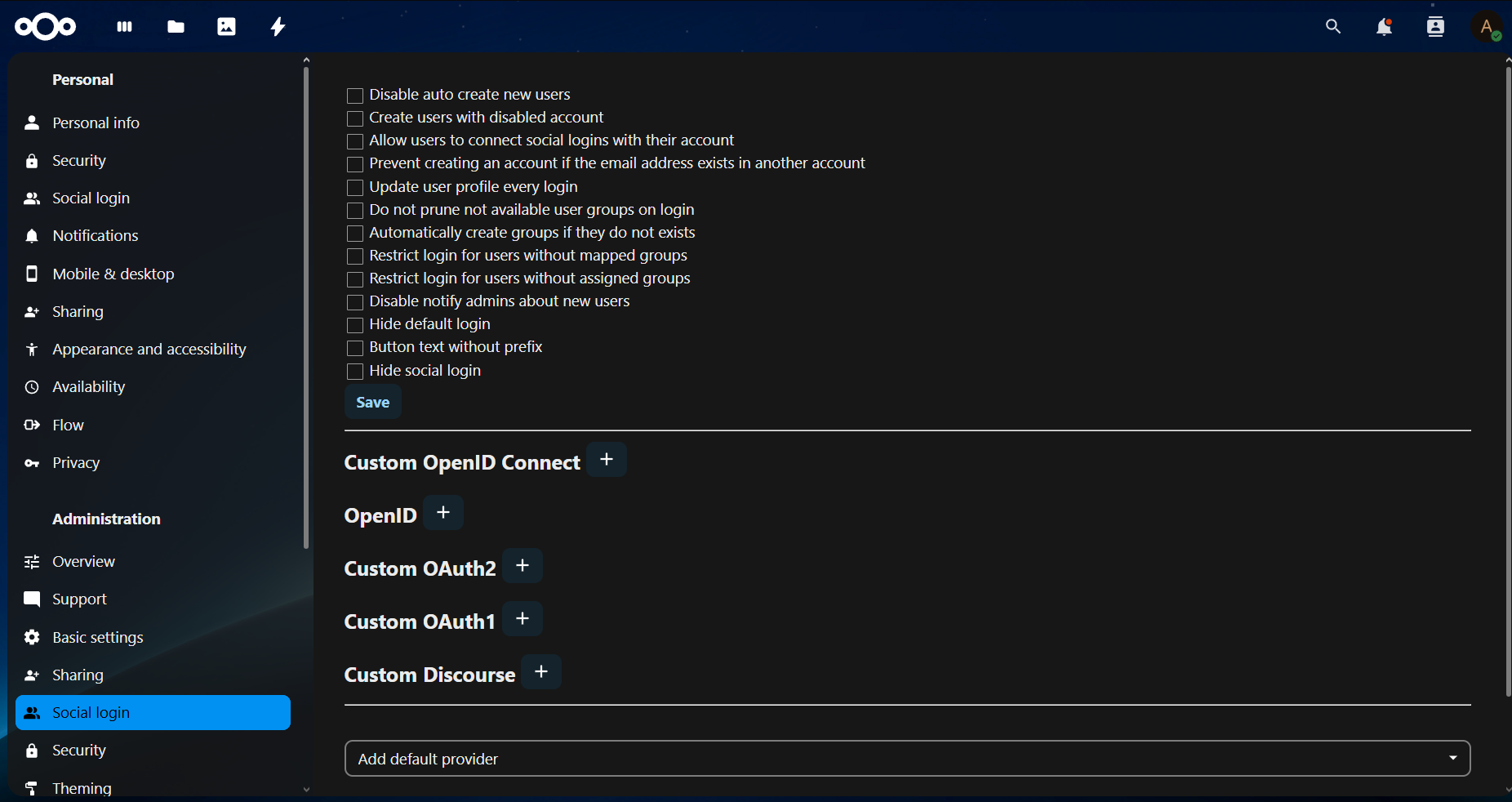Open the notifications bell icon
This screenshot has height=802, width=1512.
pos(1385,27)
